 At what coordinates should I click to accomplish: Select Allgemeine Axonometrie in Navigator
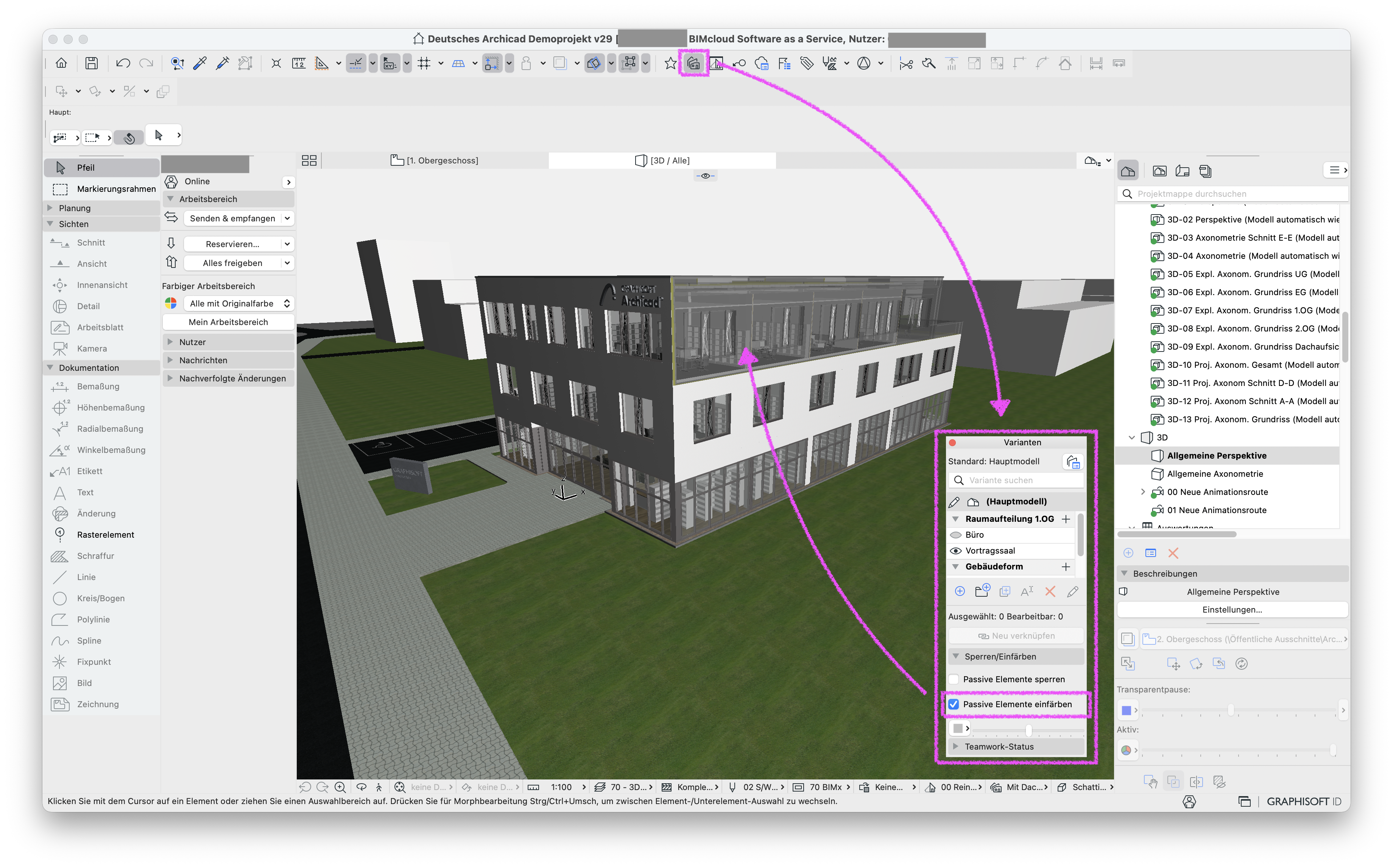point(1214,474)
